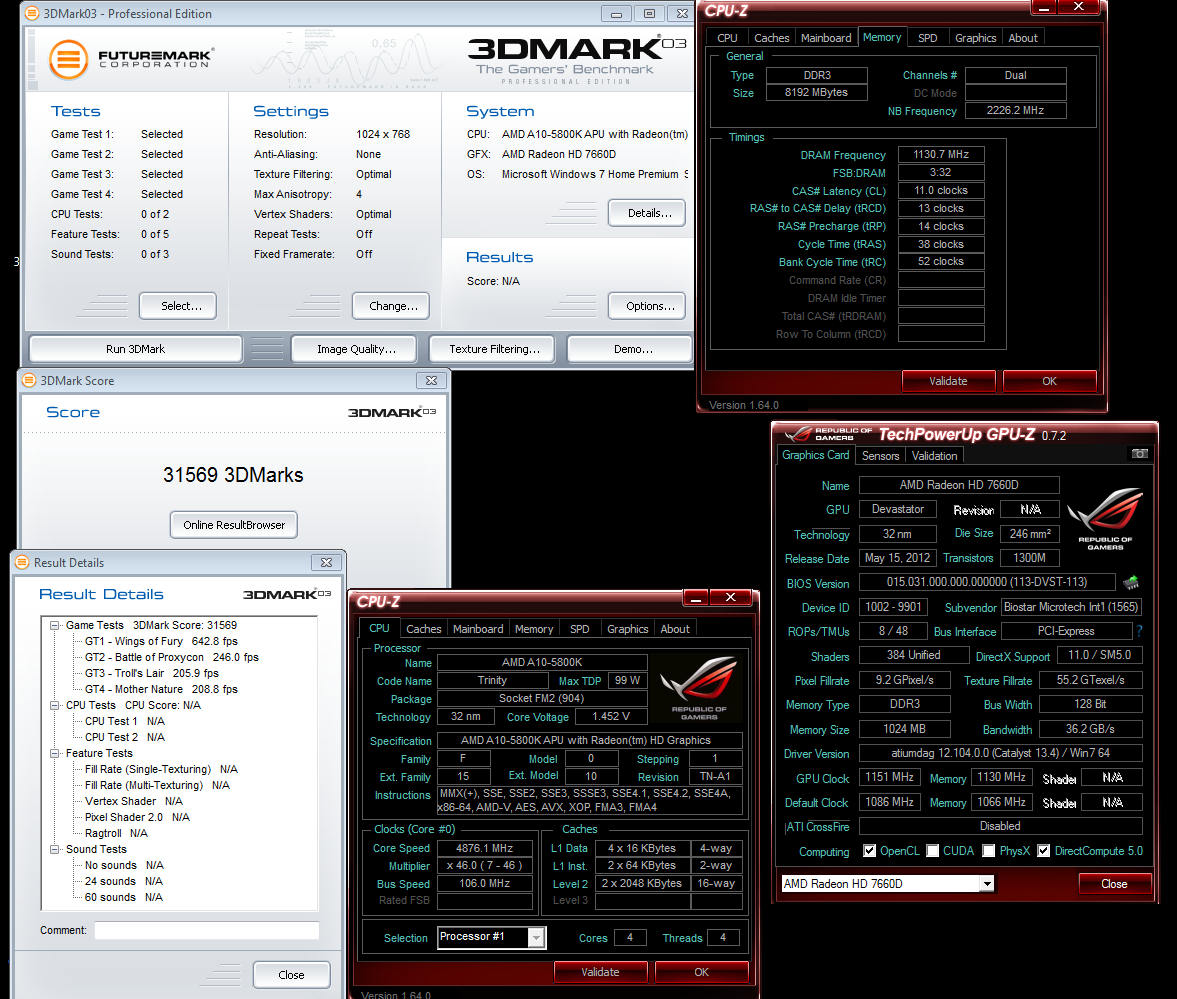The width and height of the screenshot is (1177, 999).
Task: Open the Mainboard tab in top CPU-Z window
Action: (x=826, y=38)
